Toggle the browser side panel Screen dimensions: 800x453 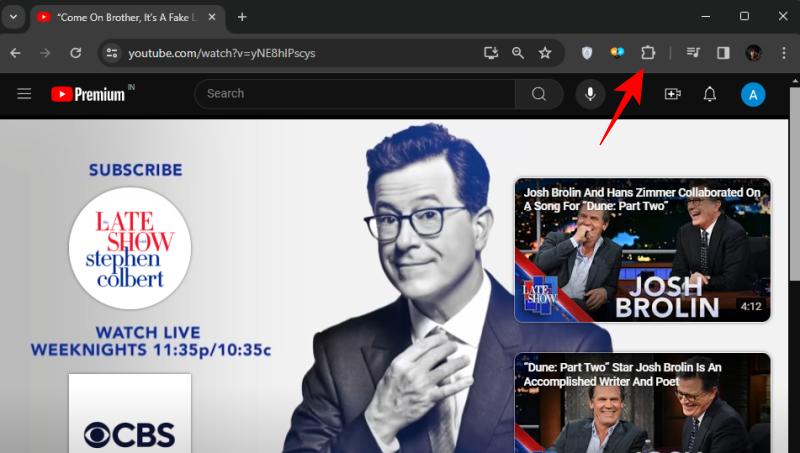(x=723, y=53)
